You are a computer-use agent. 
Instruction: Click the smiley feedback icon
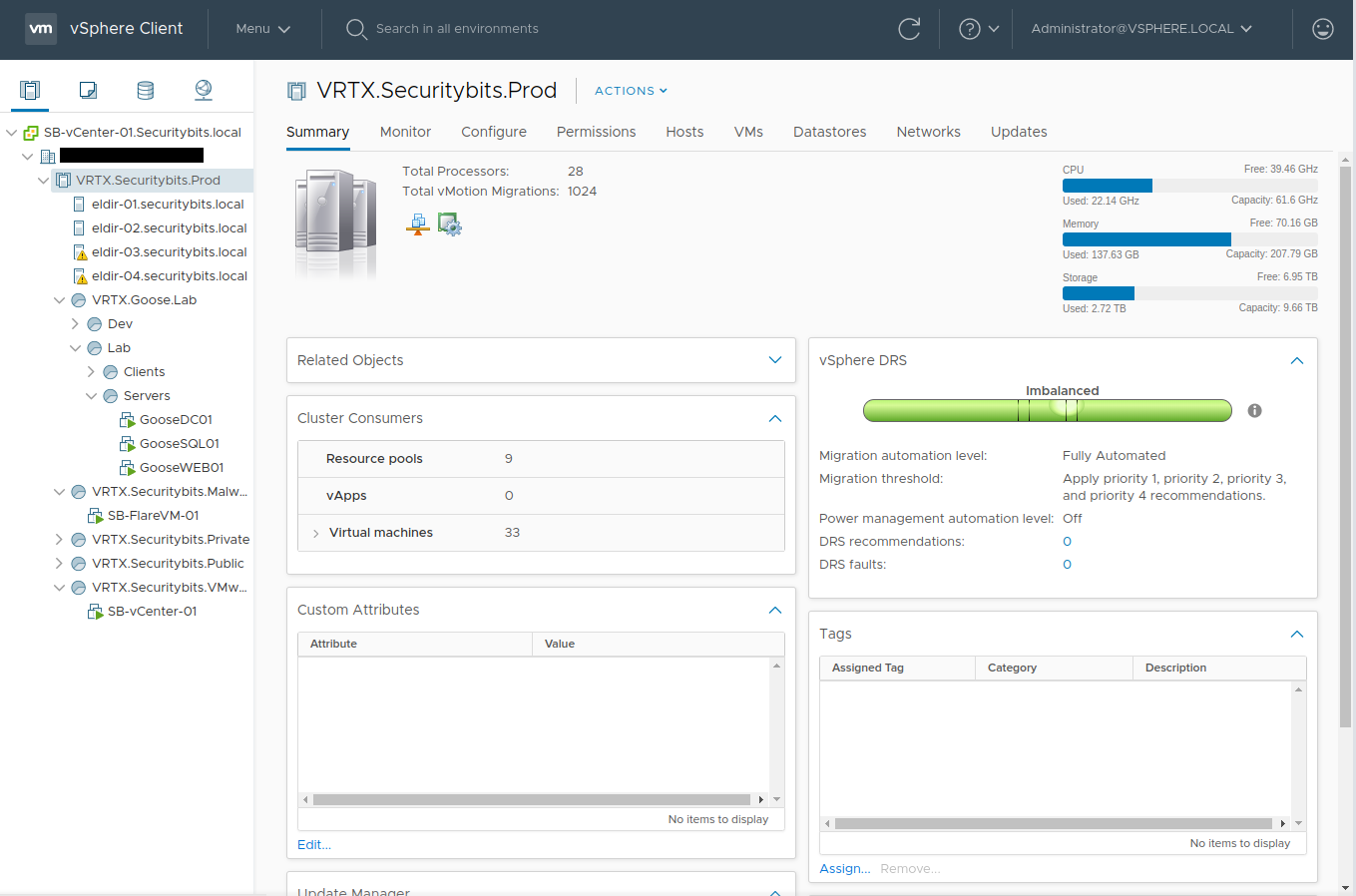(1323, 29)
